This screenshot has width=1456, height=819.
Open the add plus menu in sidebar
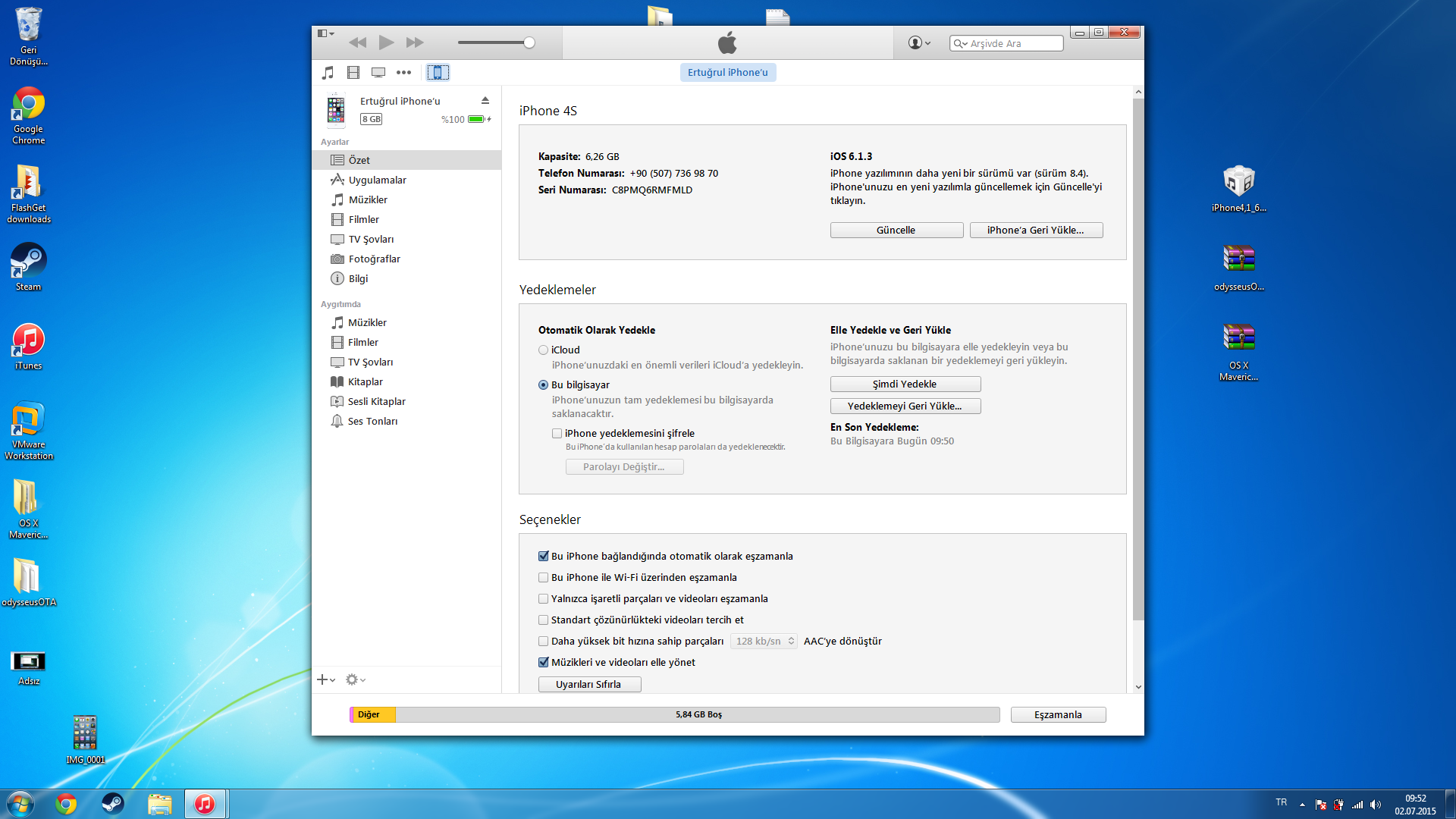[x=326, y=679]
